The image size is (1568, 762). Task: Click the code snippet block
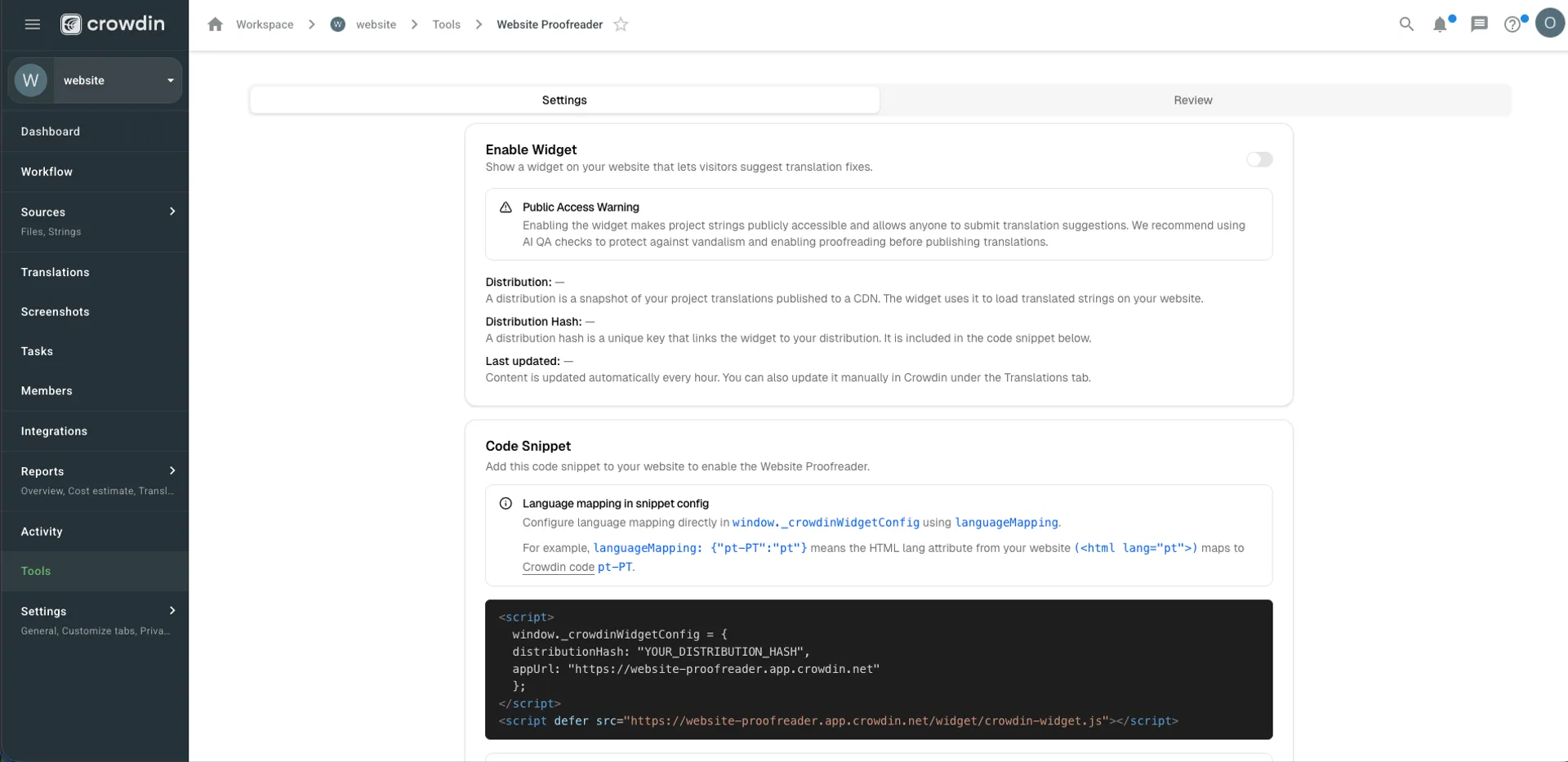pos(879,670)
